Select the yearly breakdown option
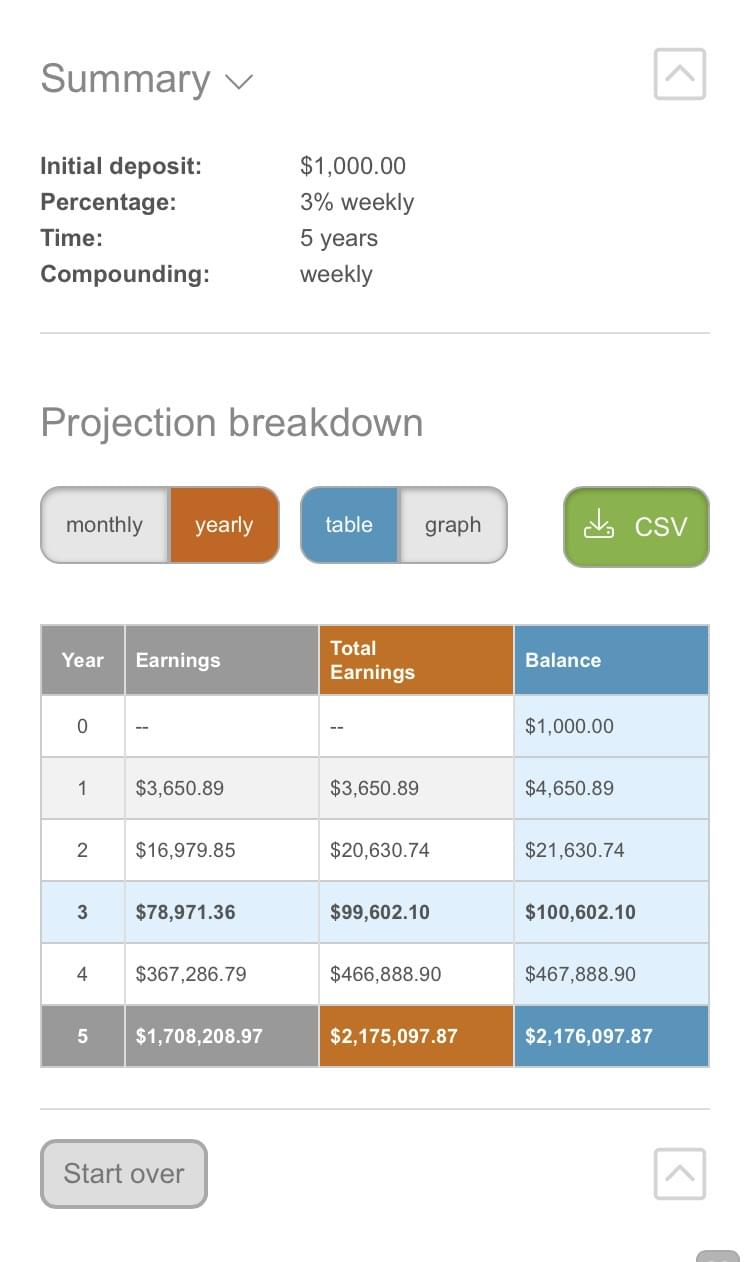 [224, 525]
